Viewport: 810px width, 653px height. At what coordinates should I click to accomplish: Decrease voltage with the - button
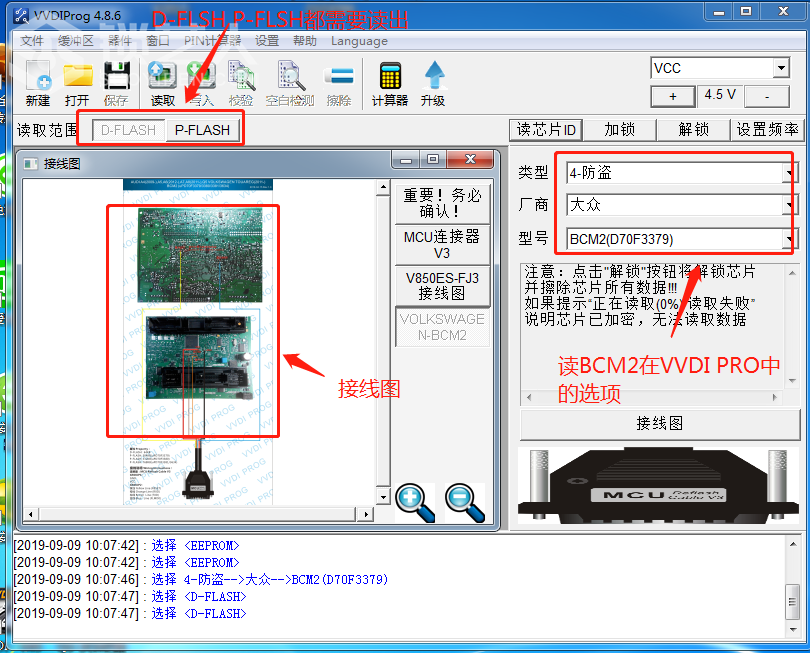click(767, 96)
